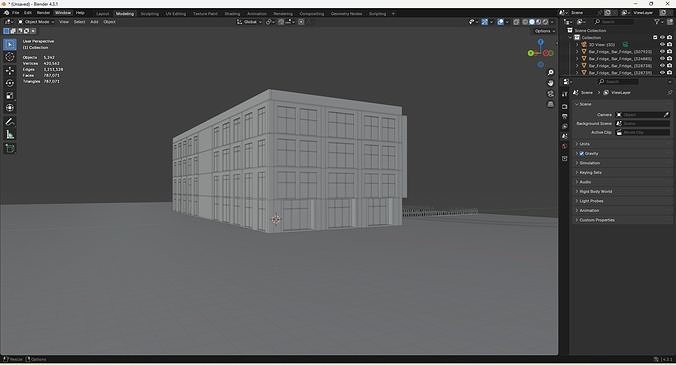Click the Camera field eyedropper icon

(666, 115)
